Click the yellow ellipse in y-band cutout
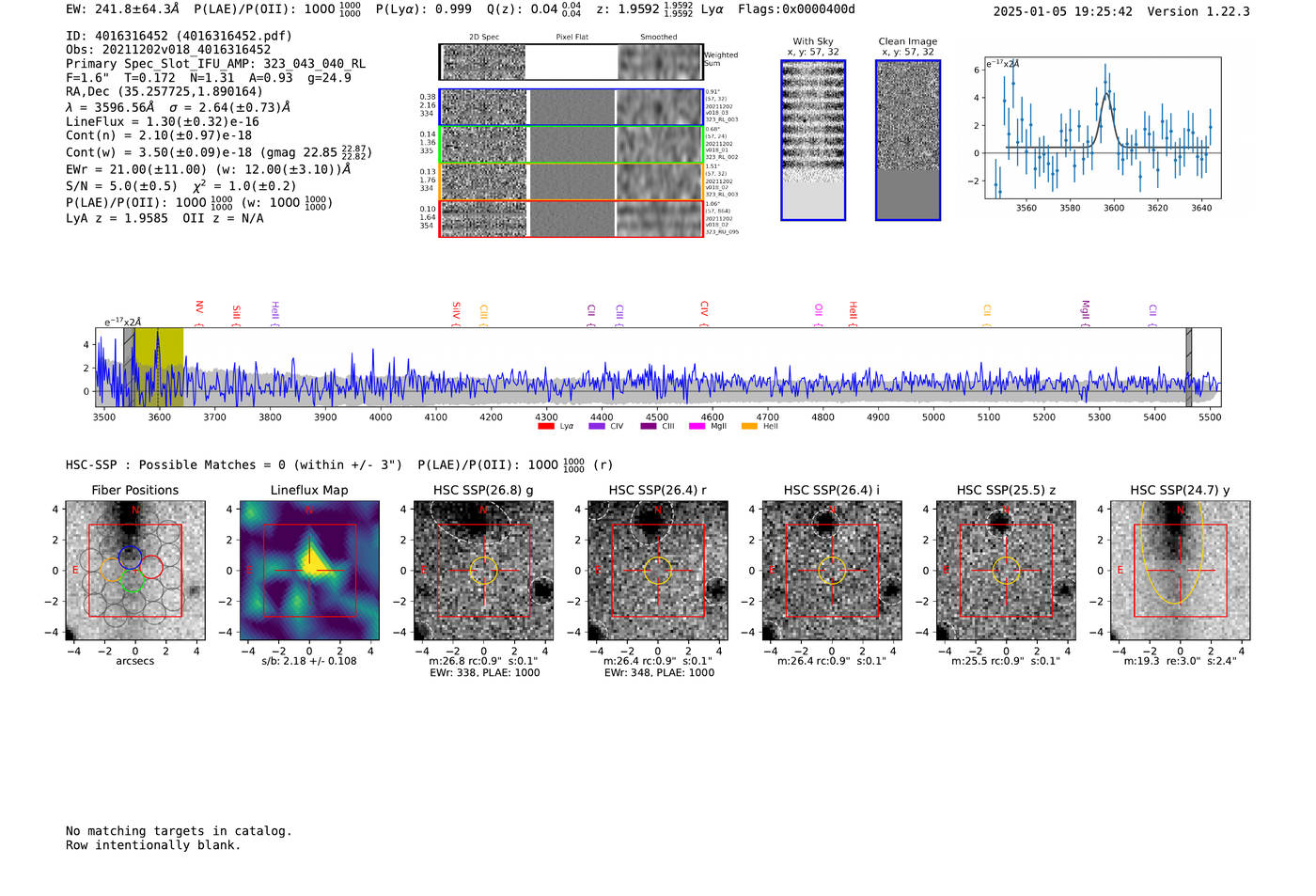1316x896 pixels. coord(1172,551)
